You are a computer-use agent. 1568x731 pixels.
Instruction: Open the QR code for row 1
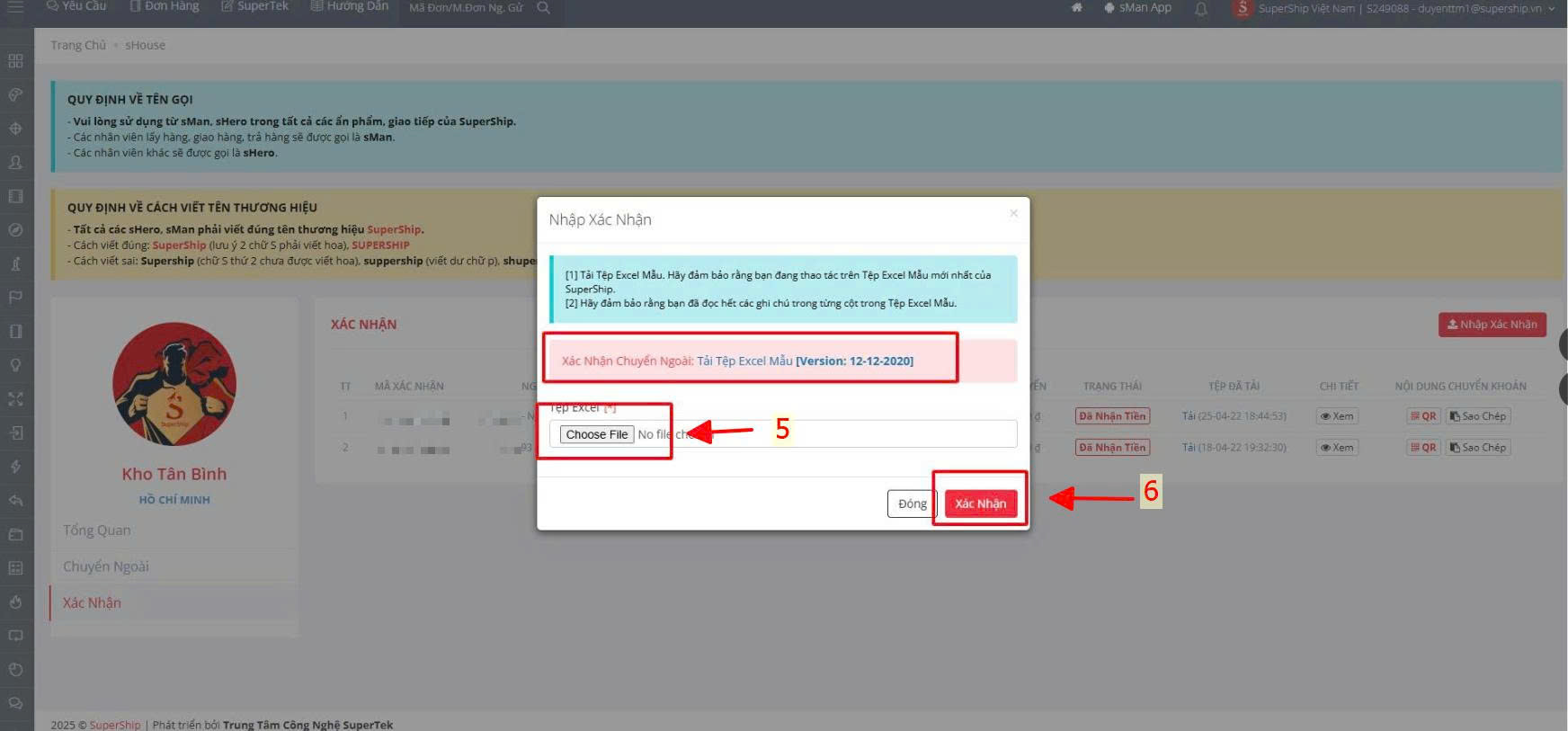1423,416
